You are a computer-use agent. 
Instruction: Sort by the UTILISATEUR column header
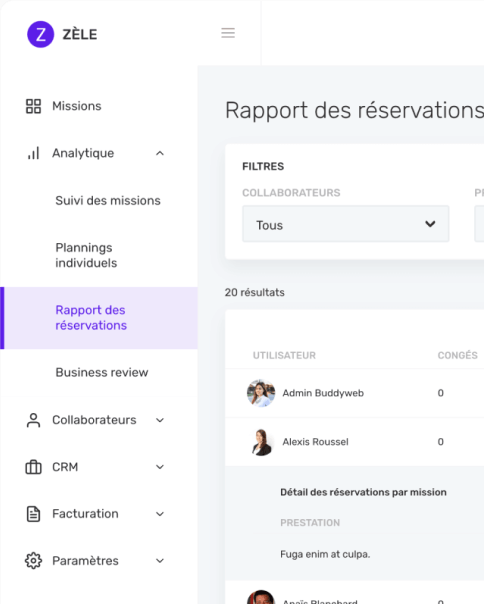point(284,356)
